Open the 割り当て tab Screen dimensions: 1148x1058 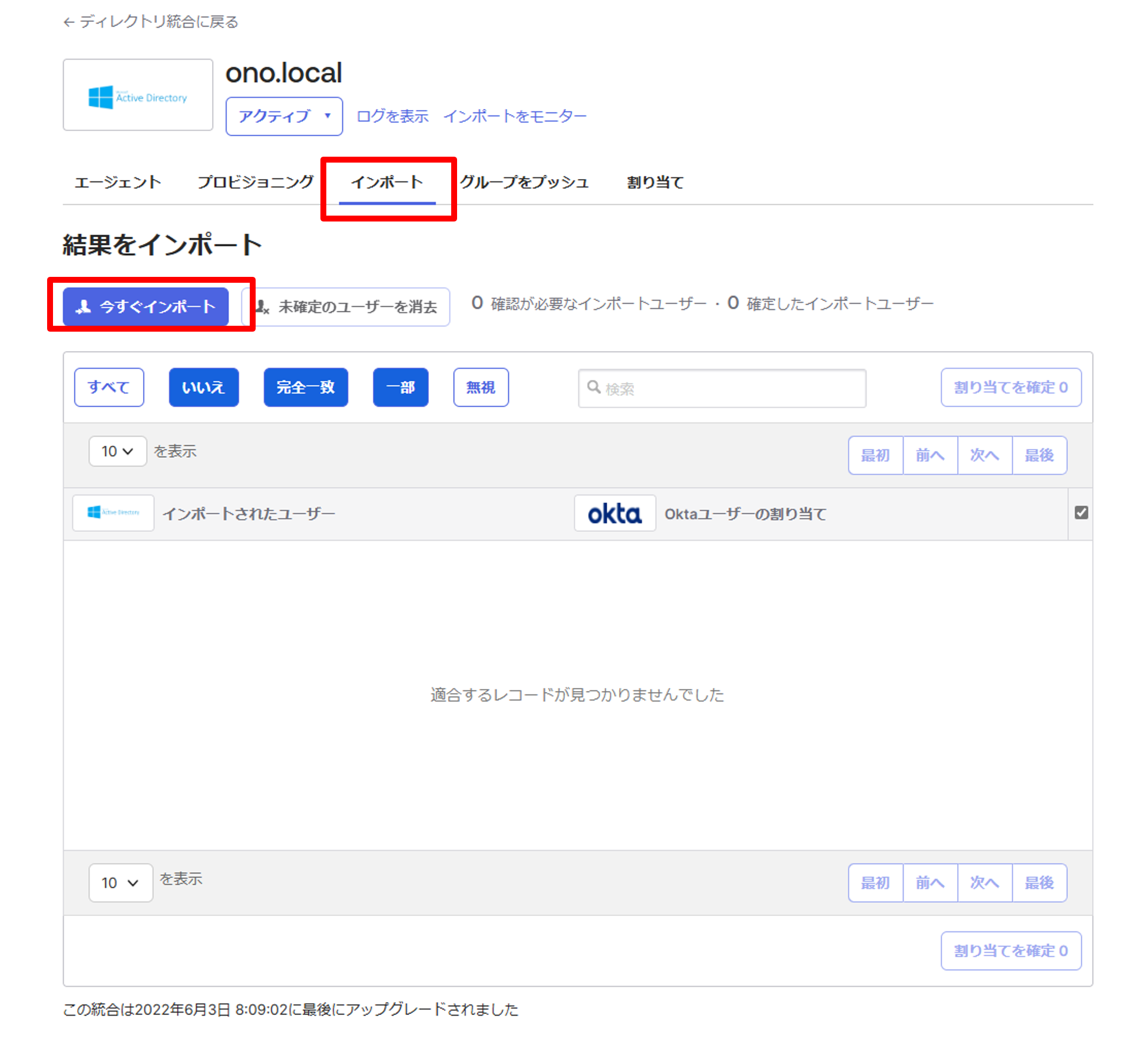pos(655,183)
